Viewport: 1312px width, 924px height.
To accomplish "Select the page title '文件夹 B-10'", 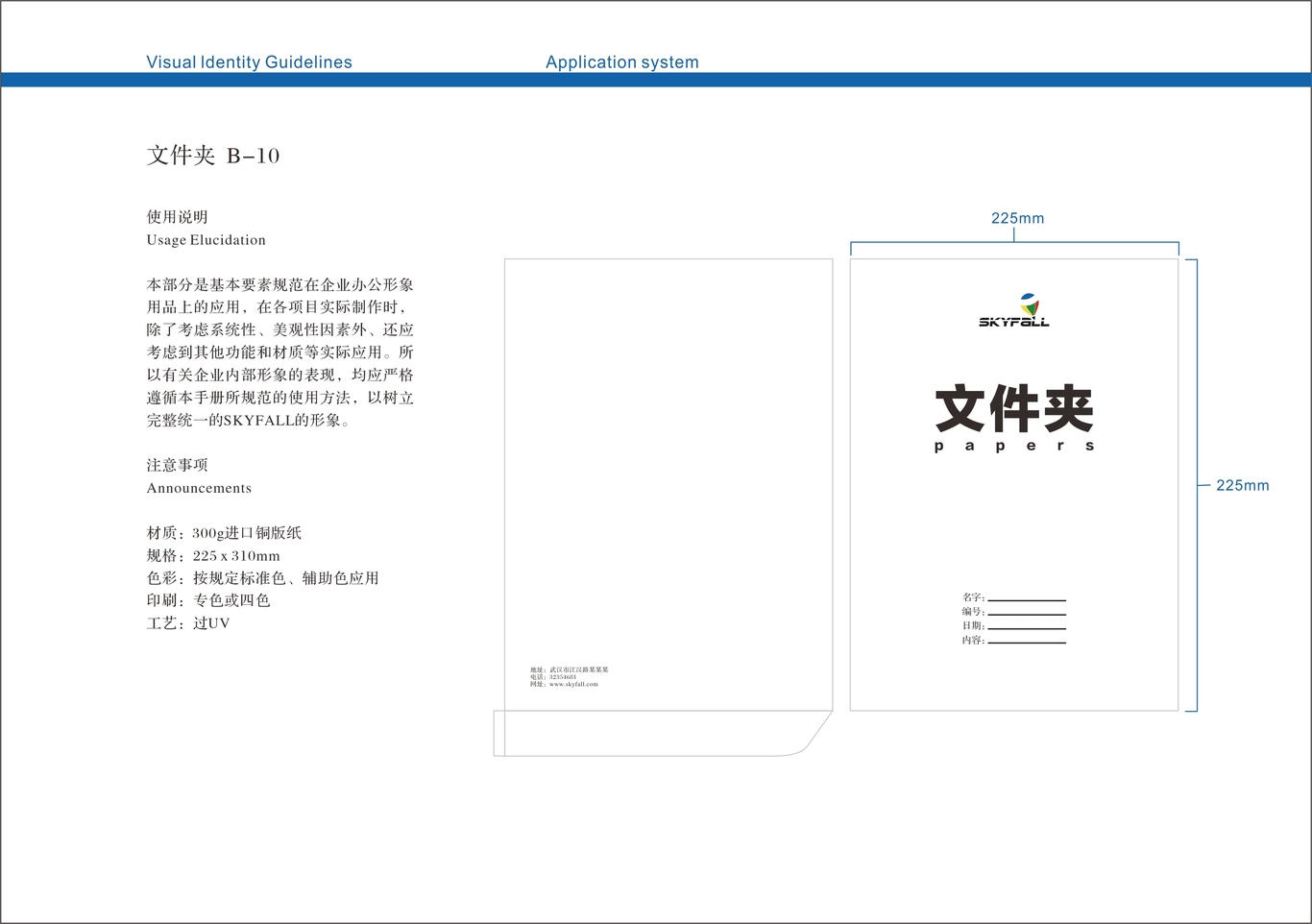I will [x=213, y=156].
